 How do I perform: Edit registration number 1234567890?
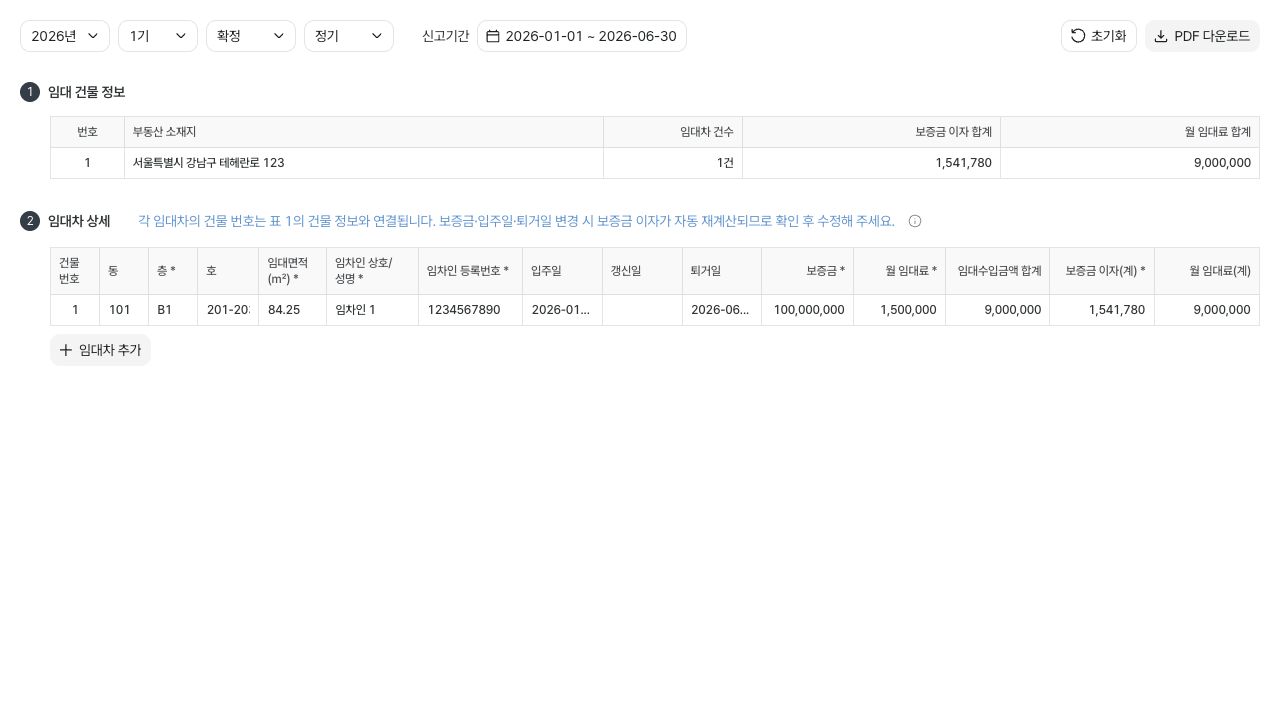470,310
